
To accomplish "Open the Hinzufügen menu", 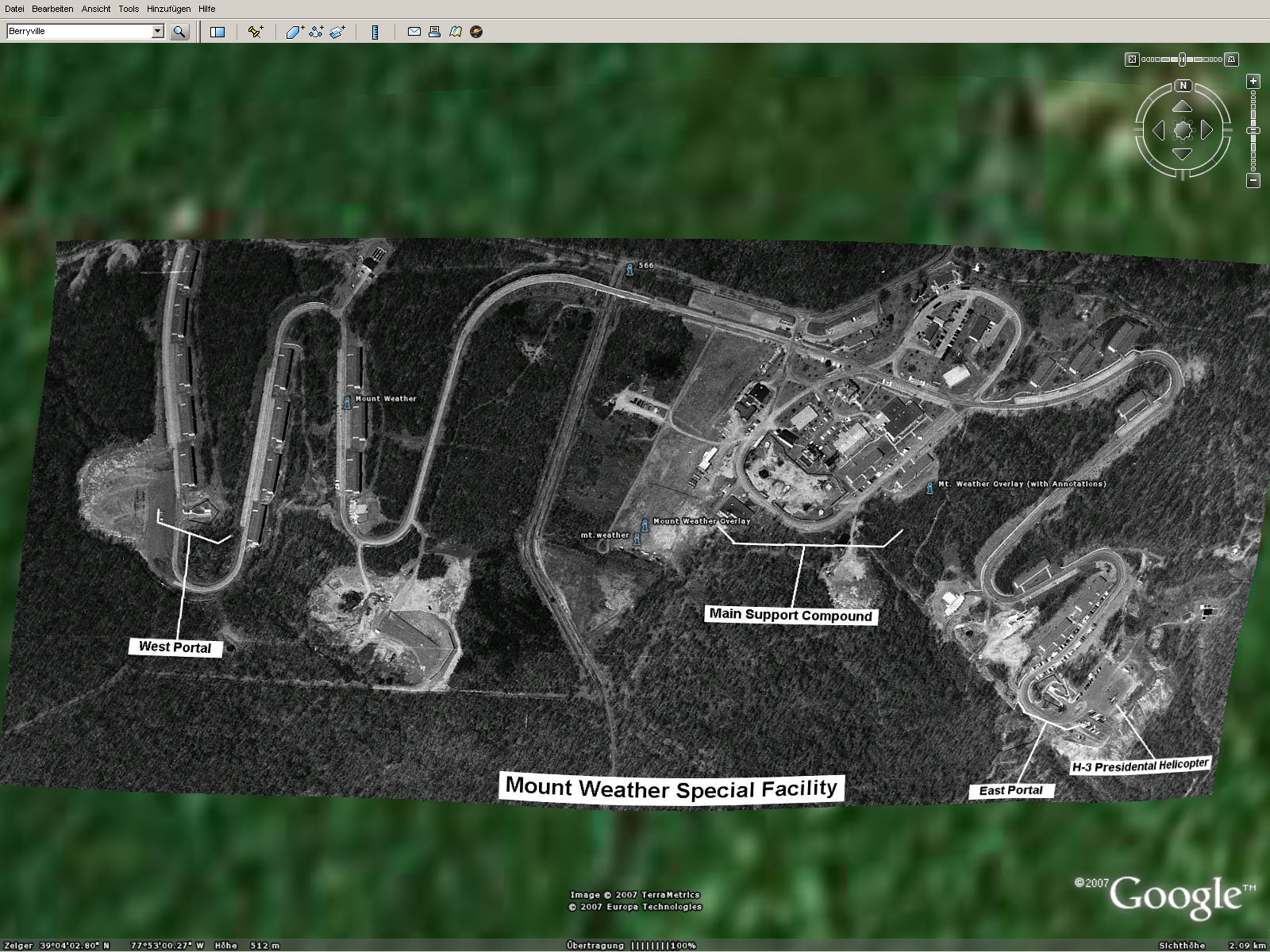I will pos(168,9).
